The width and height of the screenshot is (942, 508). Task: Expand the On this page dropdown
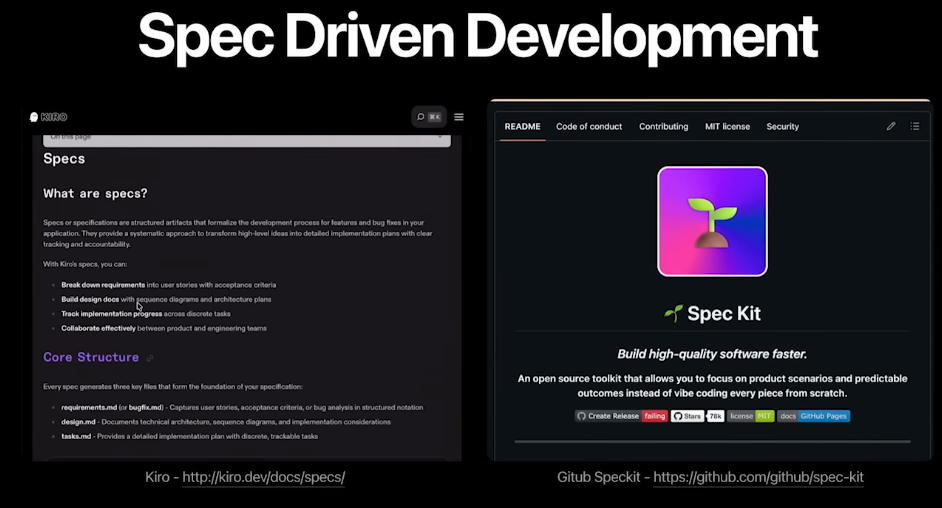(x=247, y=140)
